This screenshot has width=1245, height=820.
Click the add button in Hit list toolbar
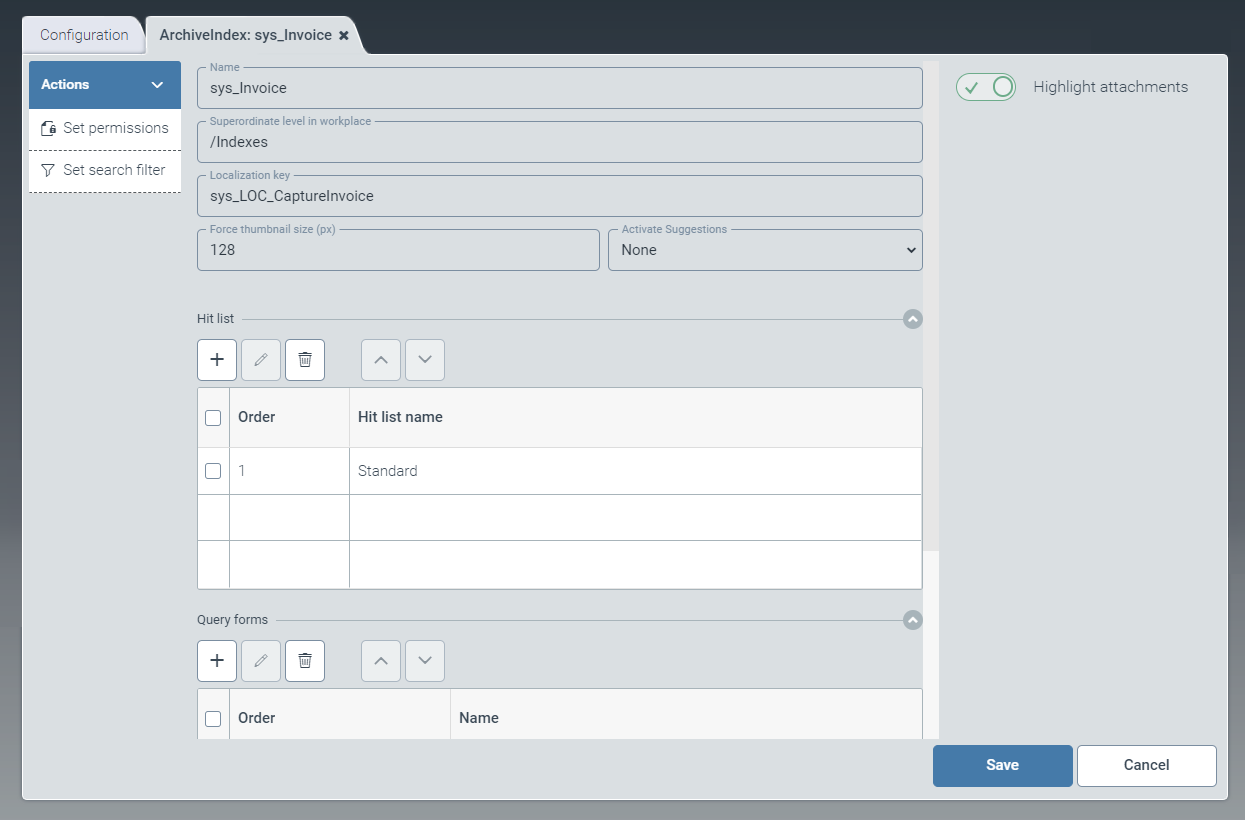[x=217, y=360]
